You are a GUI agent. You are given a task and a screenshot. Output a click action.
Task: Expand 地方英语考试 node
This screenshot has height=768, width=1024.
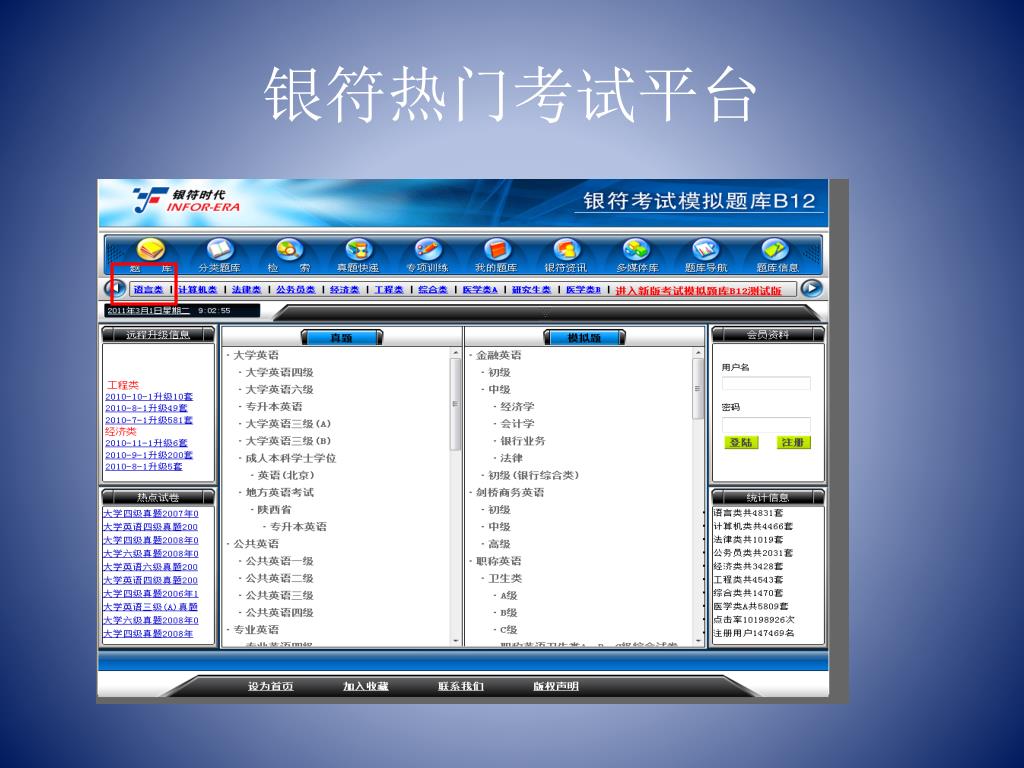coord(280,492)
